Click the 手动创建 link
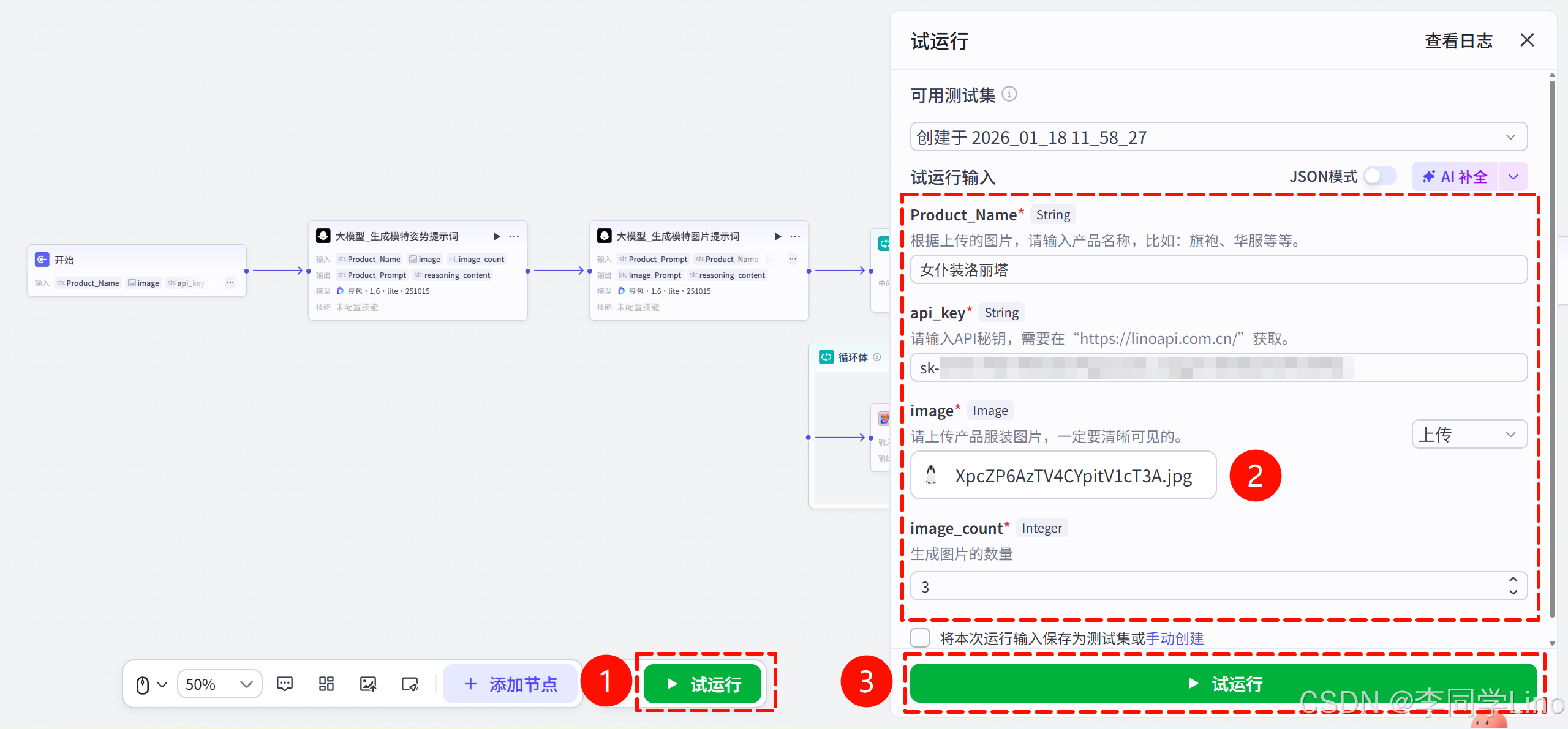This screenshot has width=1568, height=729. (x=1174, y=638)
